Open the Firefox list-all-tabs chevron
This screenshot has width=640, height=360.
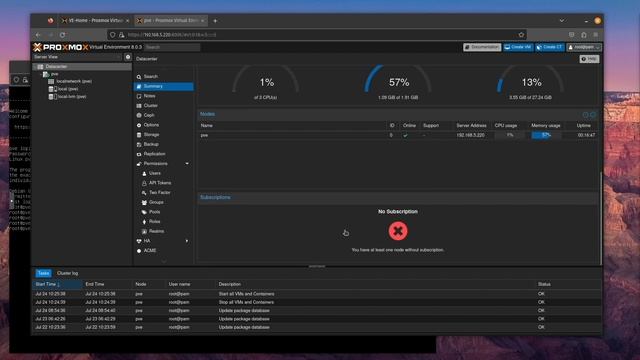pyautogui.click(x=562, y=21)
